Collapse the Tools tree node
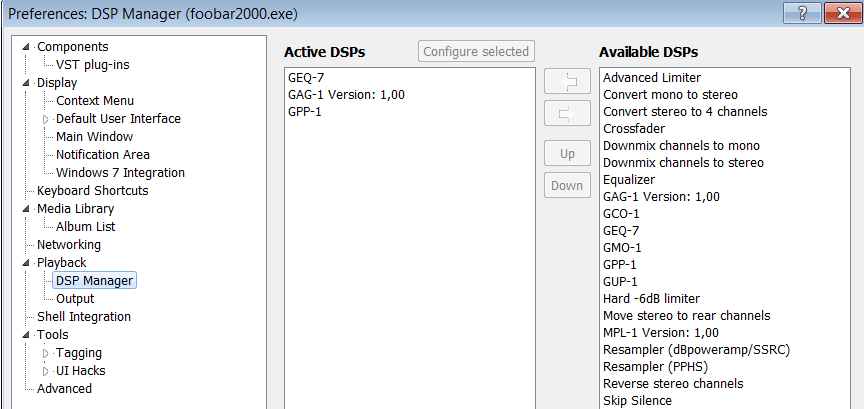 (x=26, y=335)
